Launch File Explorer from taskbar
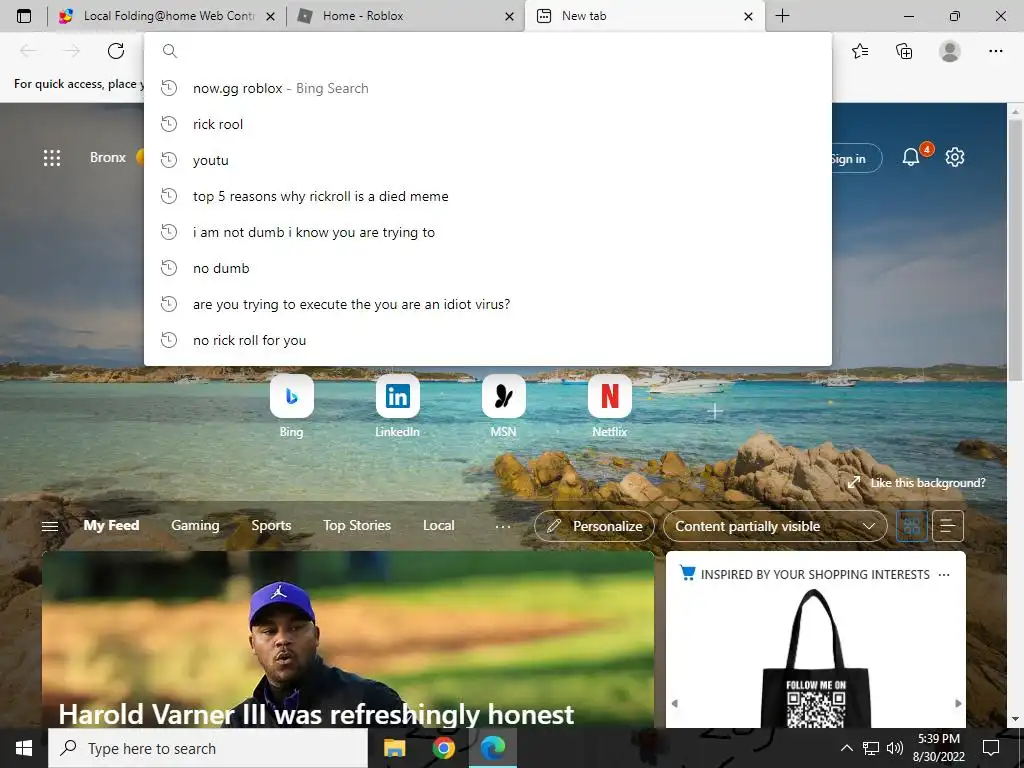 394,748
